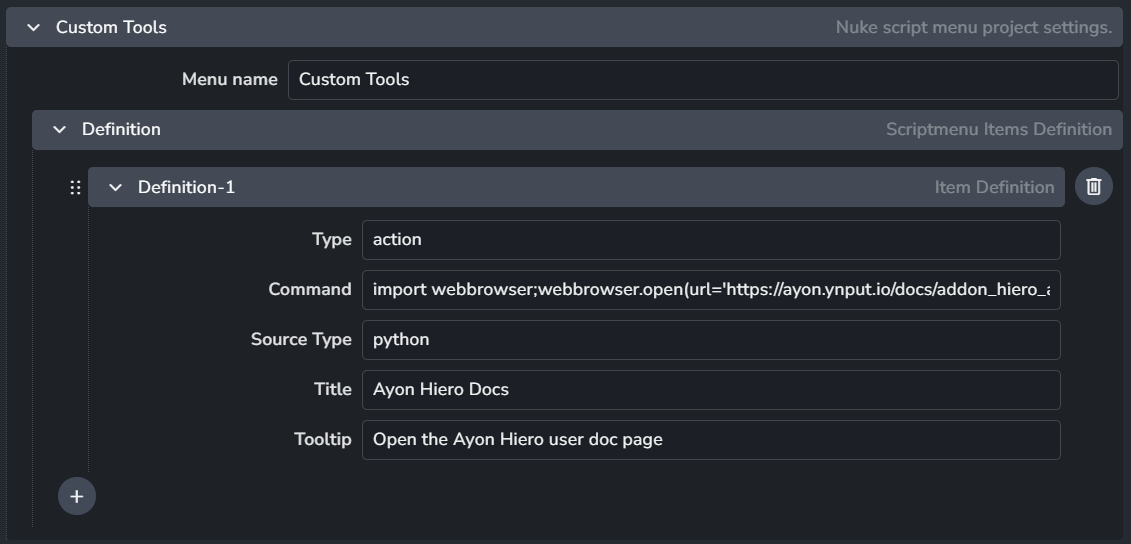Collapse the Definition-1 item chevron
This screenshot has height=544, width=1131.
pyautogui.click(x=115, y=188)
